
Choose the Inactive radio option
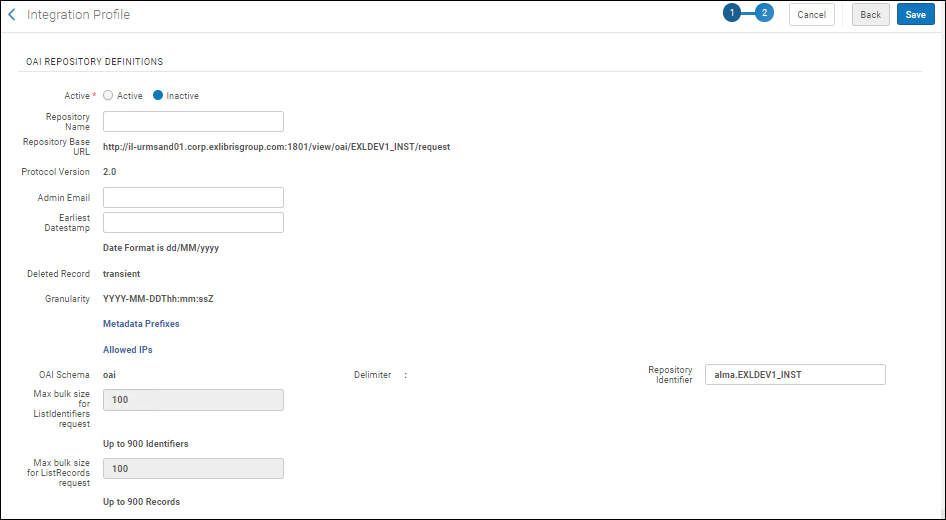click(x=158, y=96)
